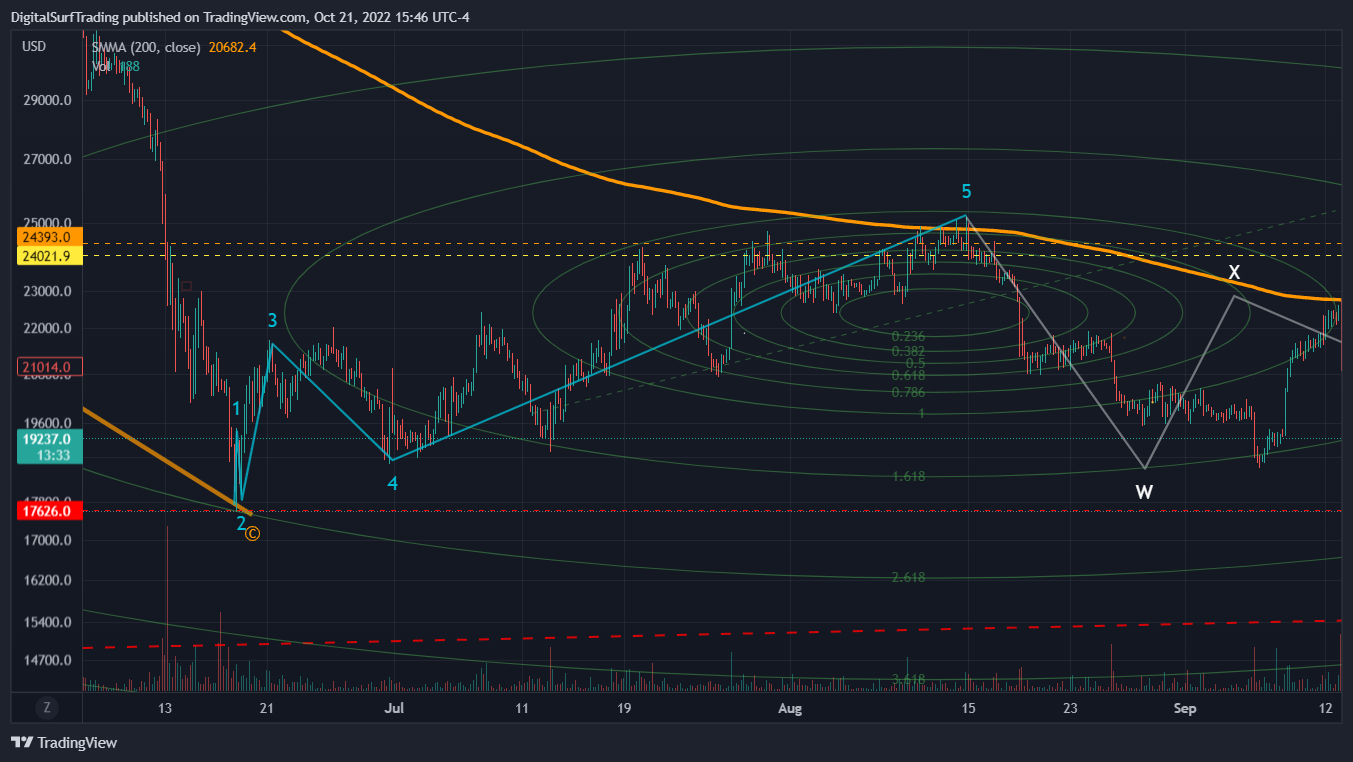Select the blue wave 2 label
This screenshot has height=762, width=1353.
tap(241, 523)
